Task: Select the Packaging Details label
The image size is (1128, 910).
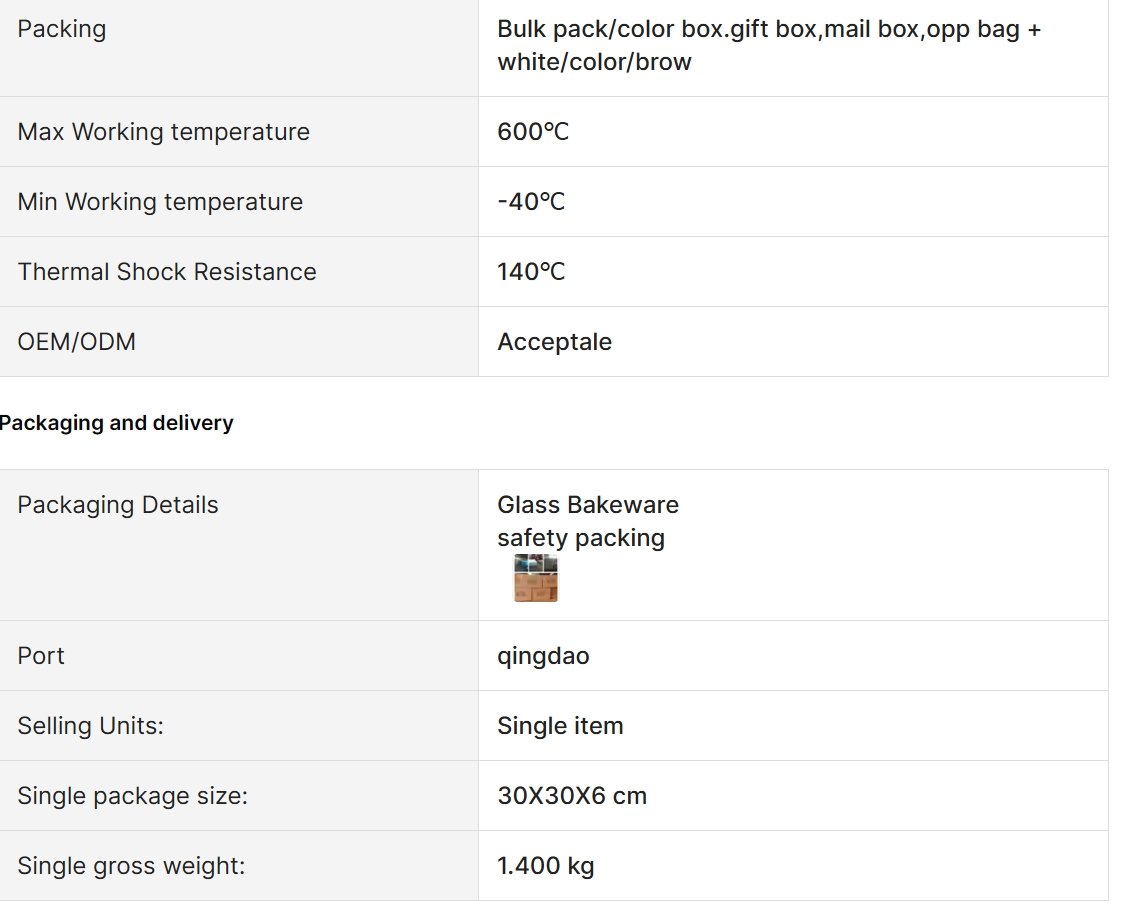Action: point(118,505)
